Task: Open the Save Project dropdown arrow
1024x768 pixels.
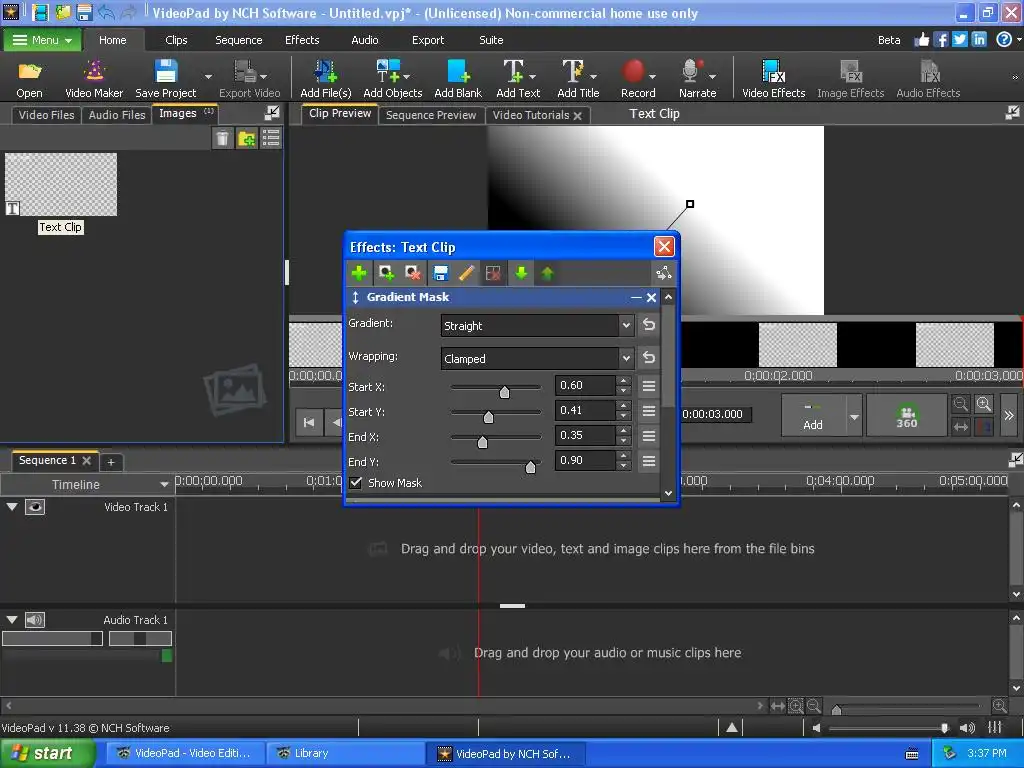Action: 208,77
